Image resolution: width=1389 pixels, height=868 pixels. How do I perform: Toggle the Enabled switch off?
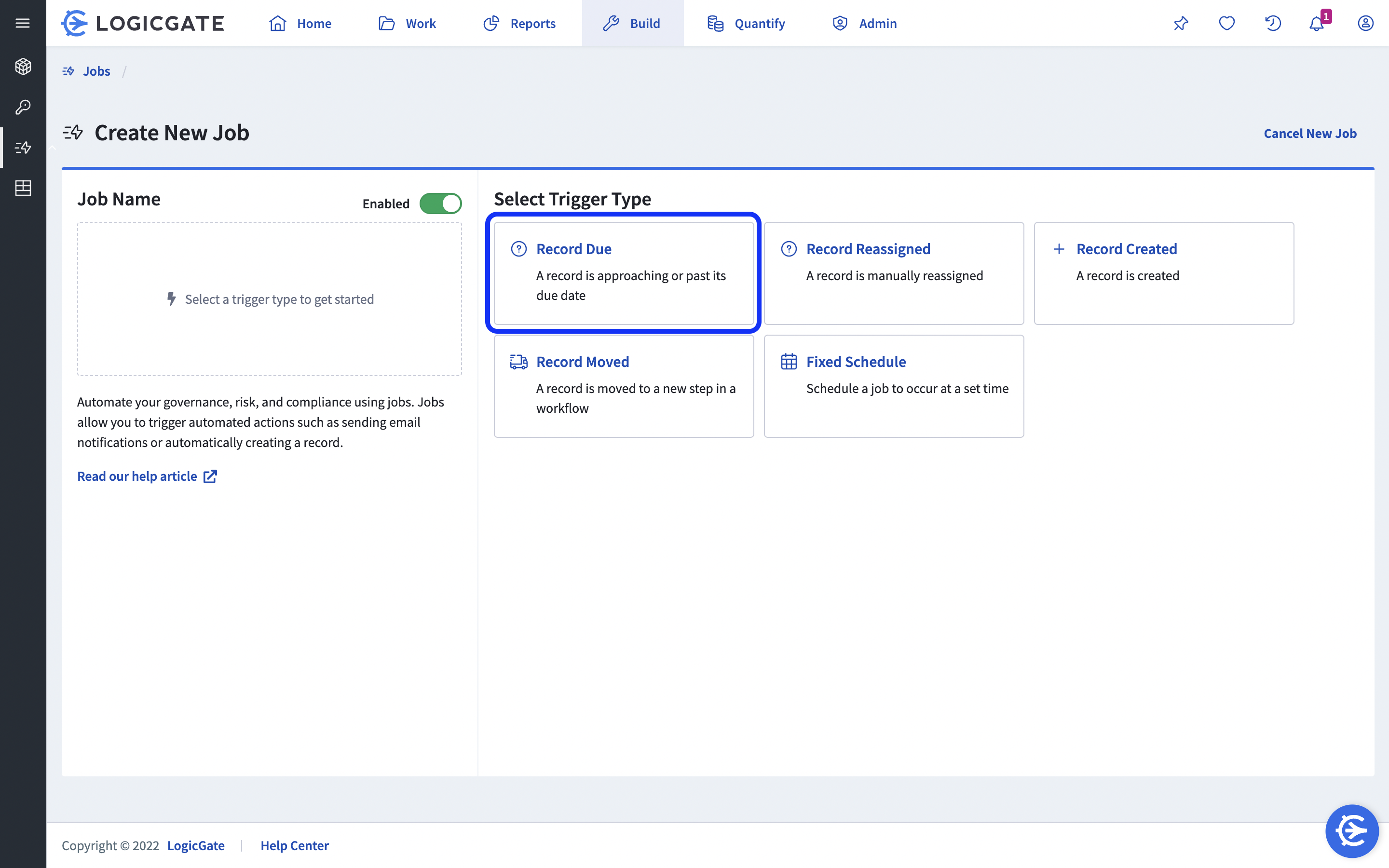tap(441, 203)
